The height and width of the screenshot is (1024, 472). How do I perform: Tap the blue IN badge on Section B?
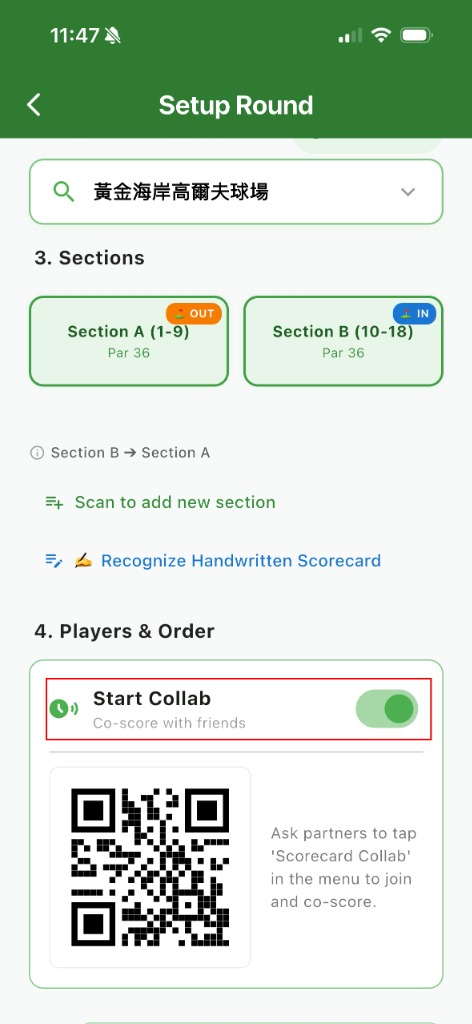(x=414, y=313)
